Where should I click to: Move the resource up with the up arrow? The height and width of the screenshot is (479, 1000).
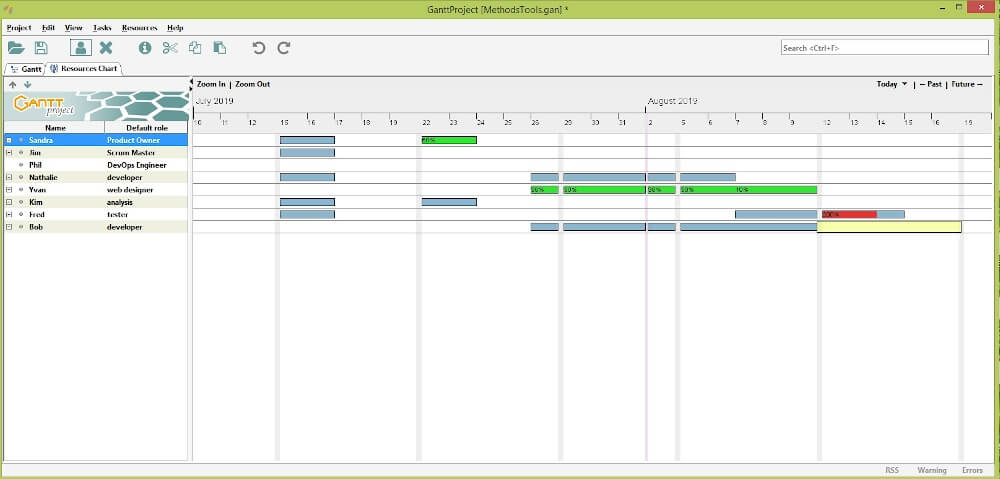[x=13, y=85]
